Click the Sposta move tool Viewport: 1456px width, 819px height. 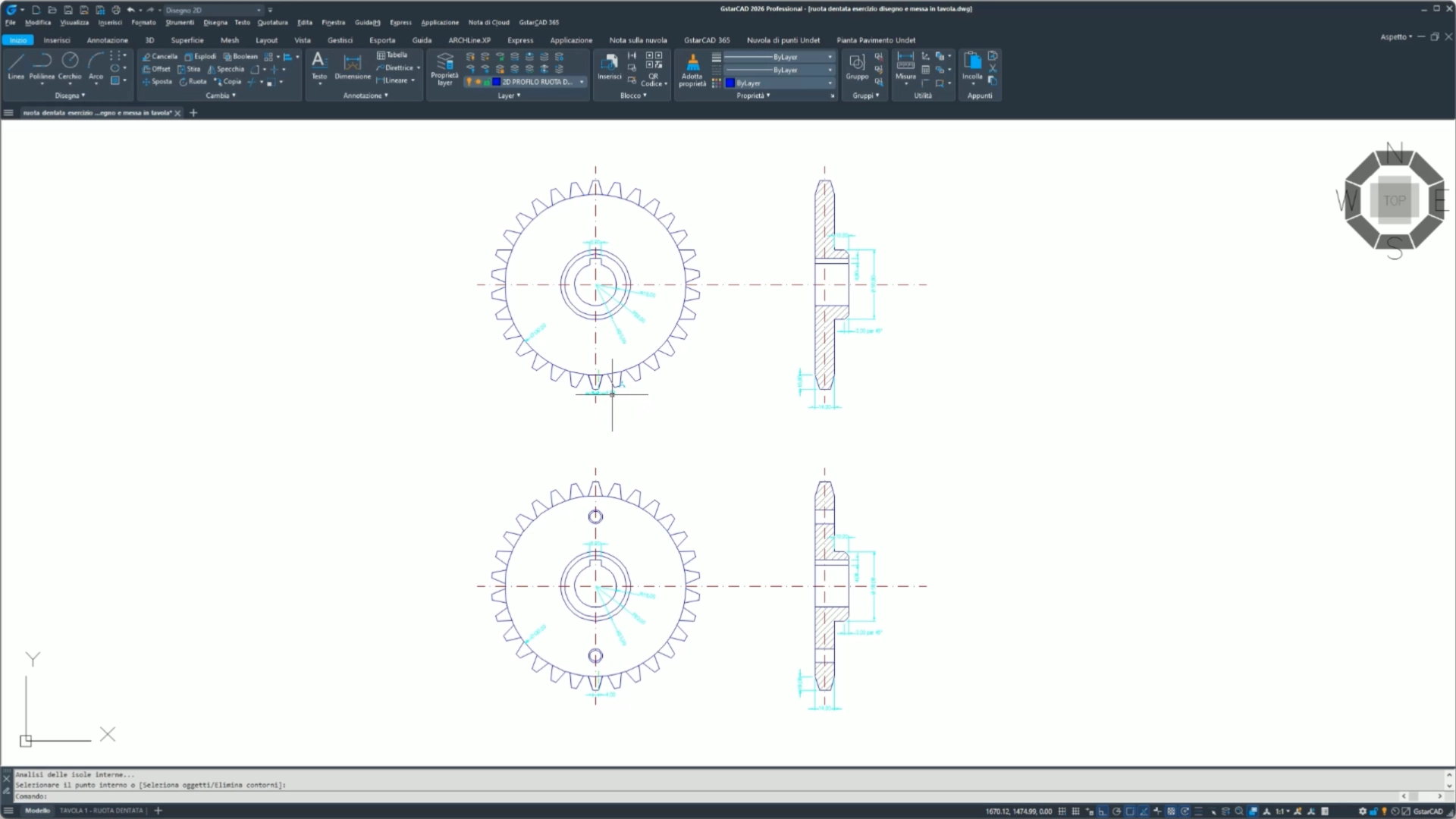[x=157, y=81]
